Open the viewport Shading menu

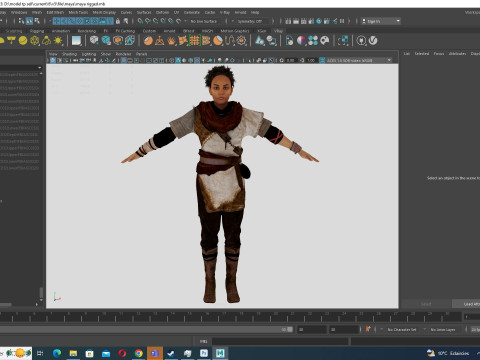click(x=69, y=54)
